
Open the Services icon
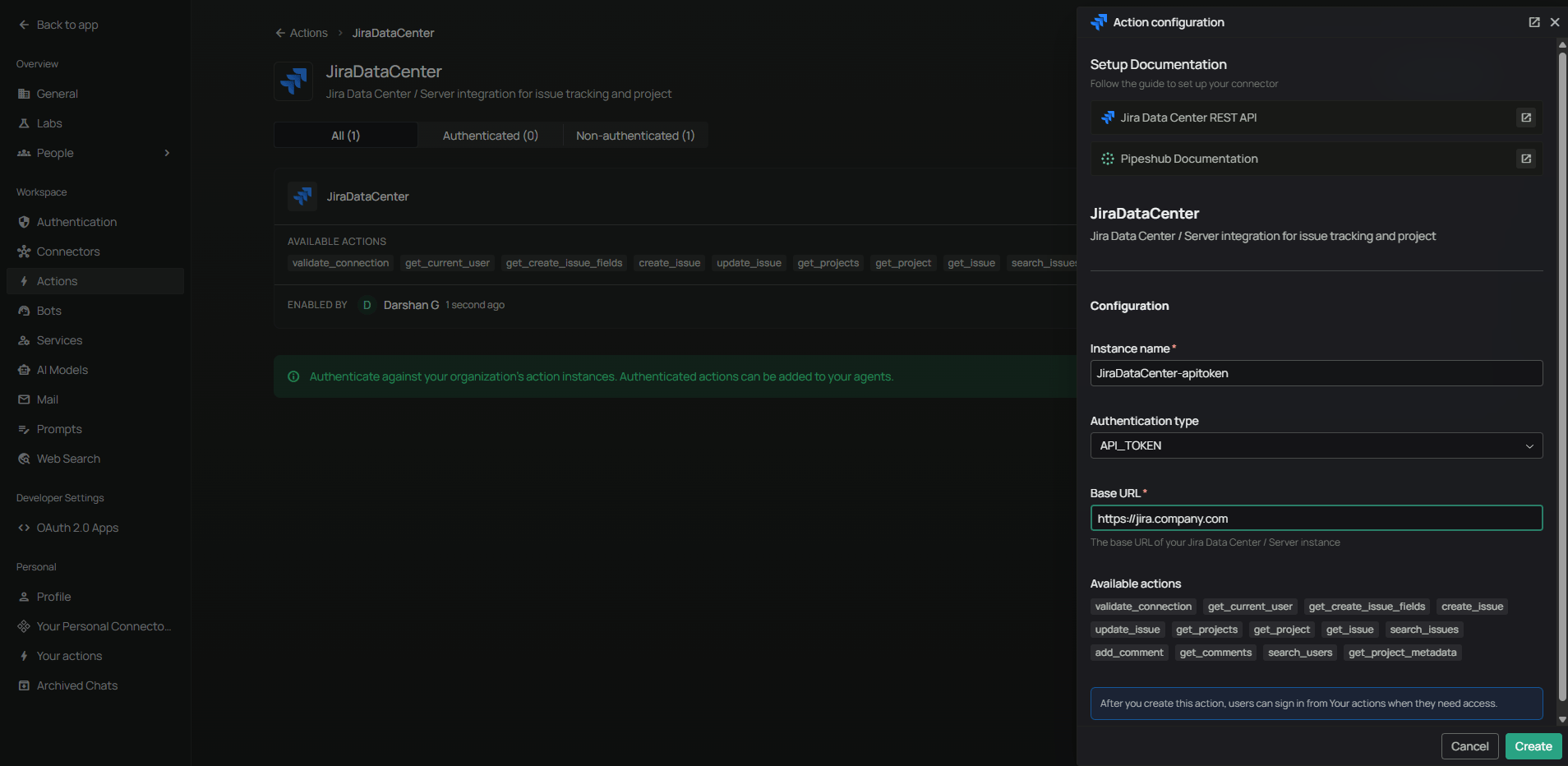[24, 340]
